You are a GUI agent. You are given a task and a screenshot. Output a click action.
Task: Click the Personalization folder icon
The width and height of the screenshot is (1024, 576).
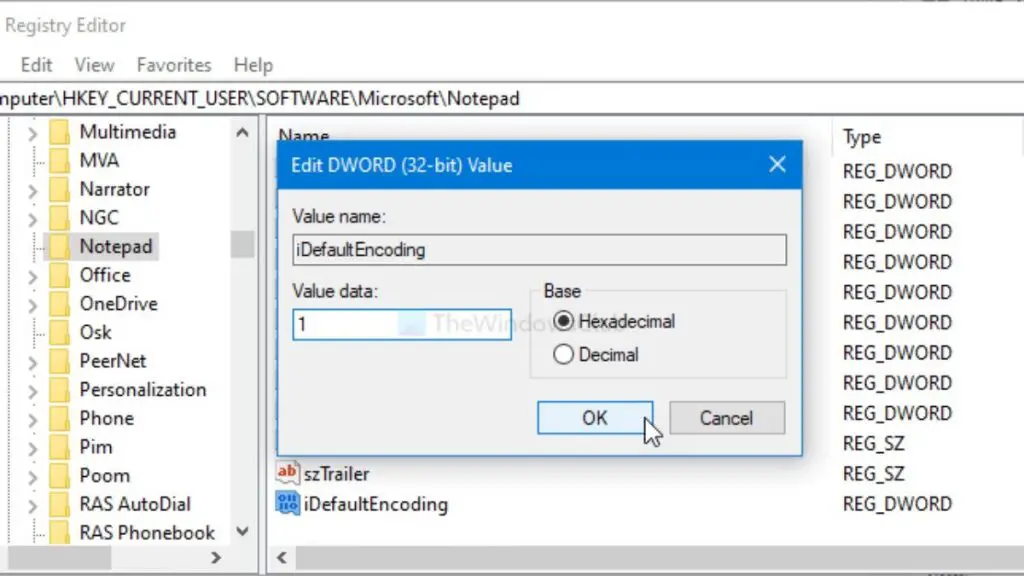coord(59,390)
